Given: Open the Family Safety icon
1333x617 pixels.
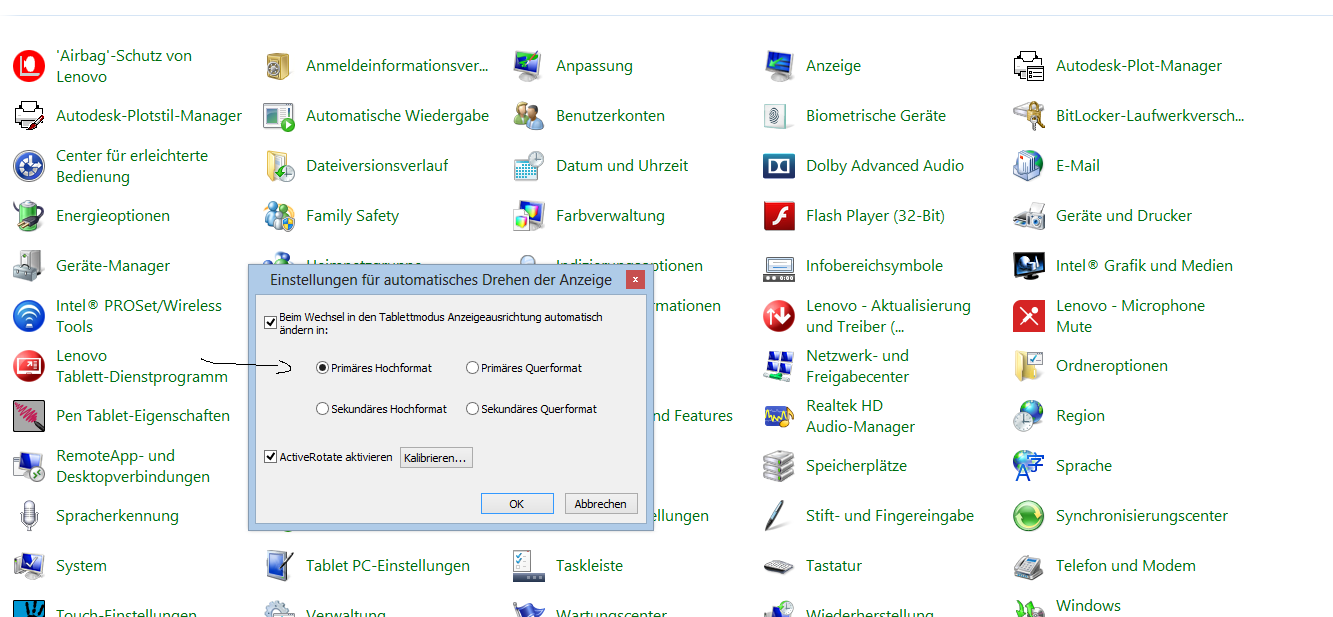Looking at the screenshot, I should click(279, 216).
